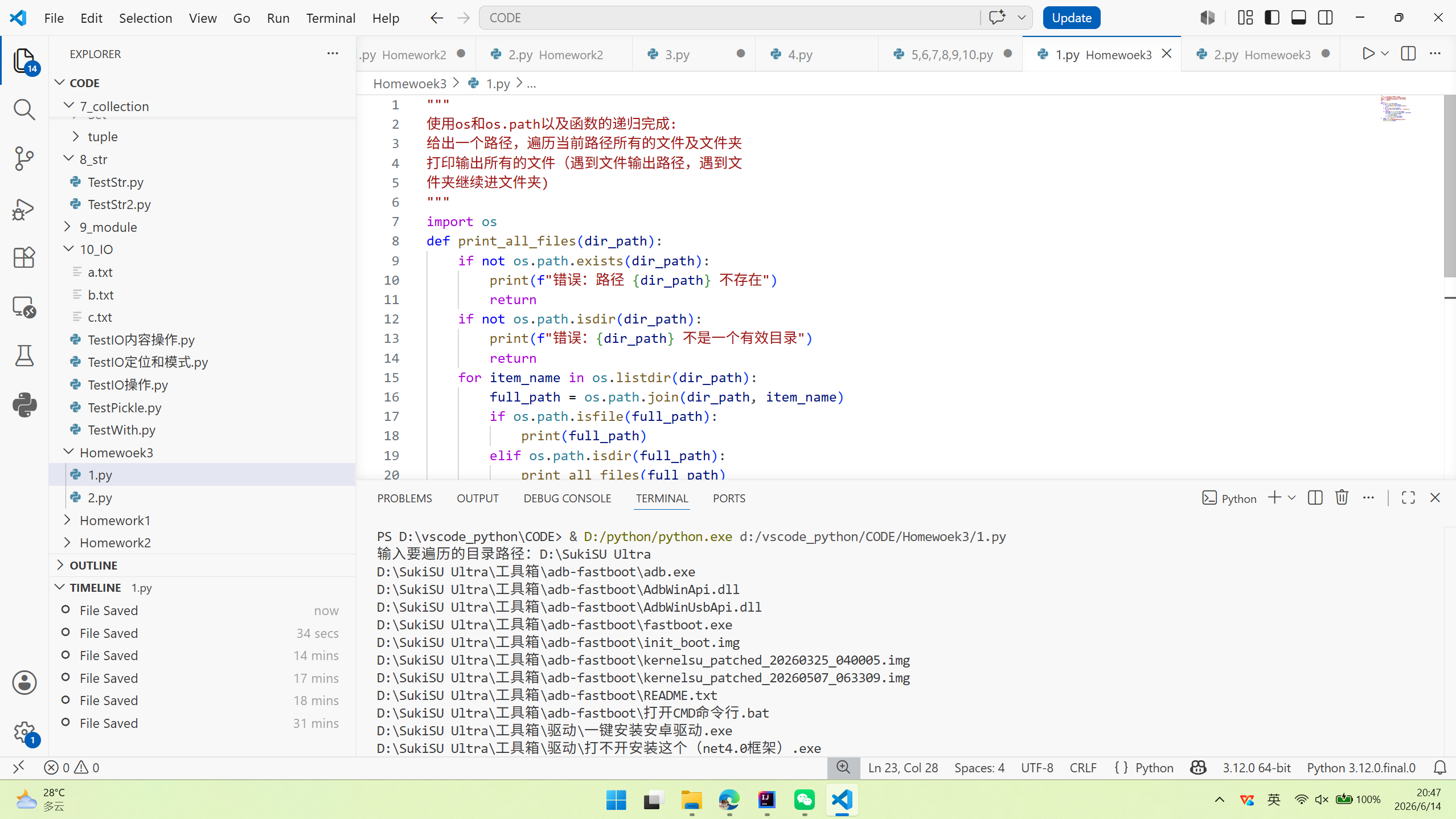Click the CODE command center search box

729,18
